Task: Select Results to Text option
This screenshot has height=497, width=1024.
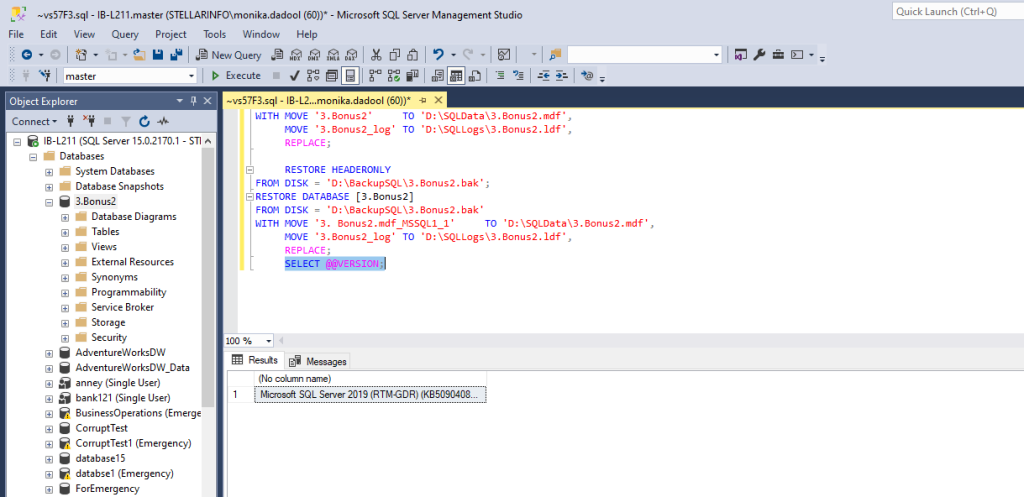Action: (x=438, y=76)
